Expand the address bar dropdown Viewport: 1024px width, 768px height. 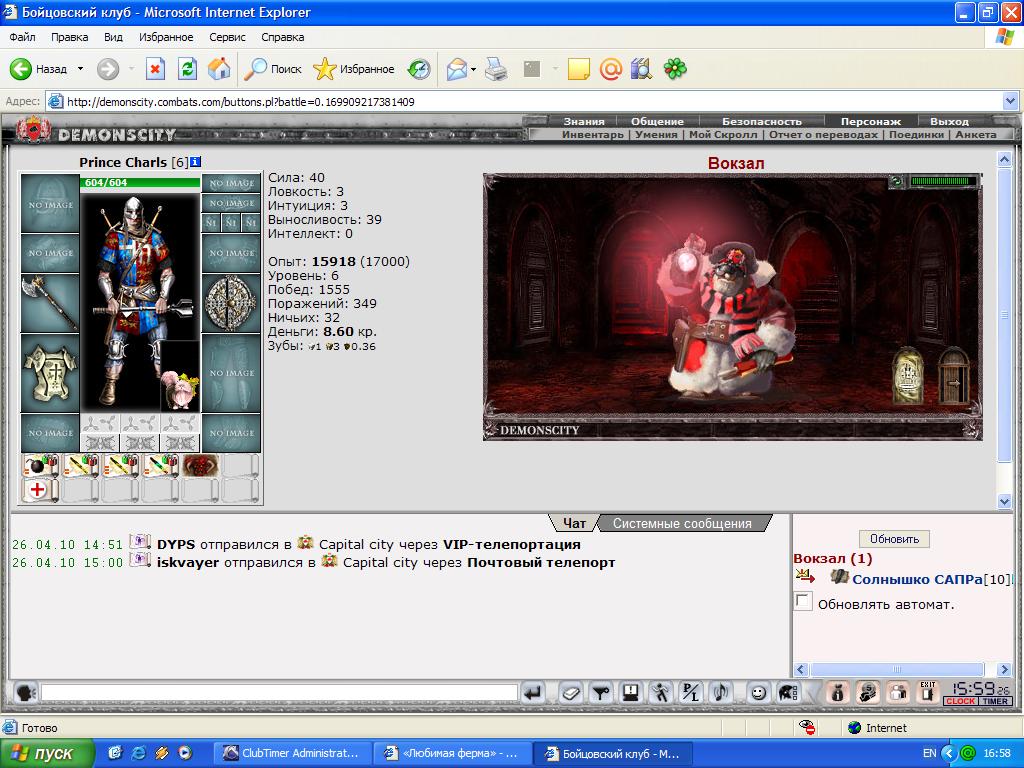point(1010,101)
